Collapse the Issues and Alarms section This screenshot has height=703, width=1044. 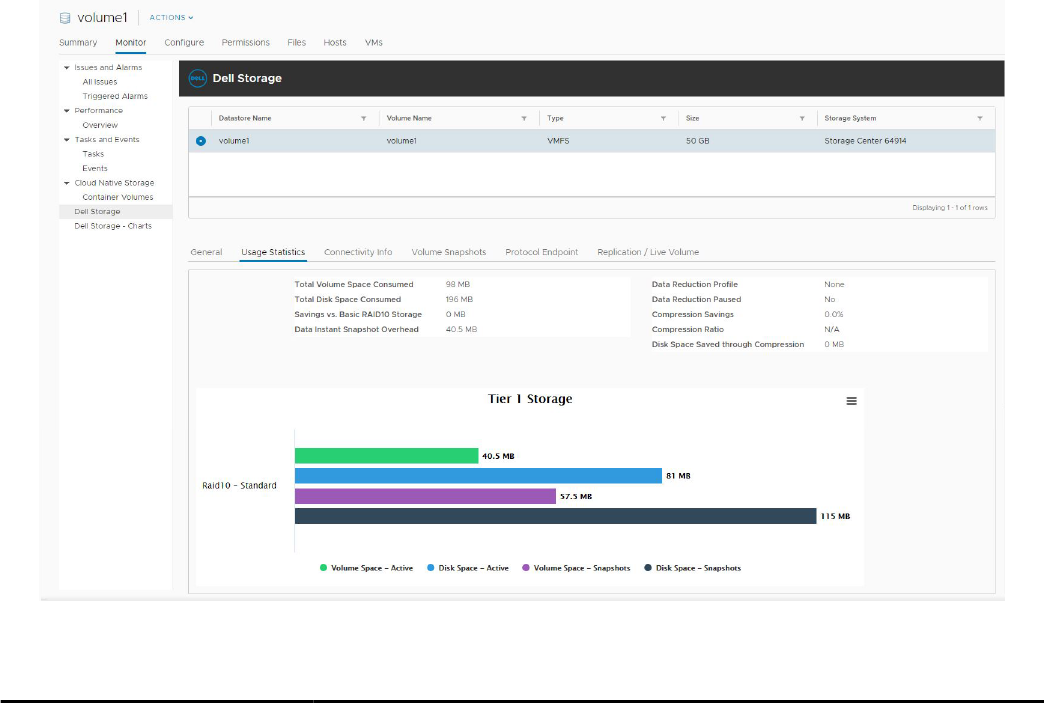67,68
